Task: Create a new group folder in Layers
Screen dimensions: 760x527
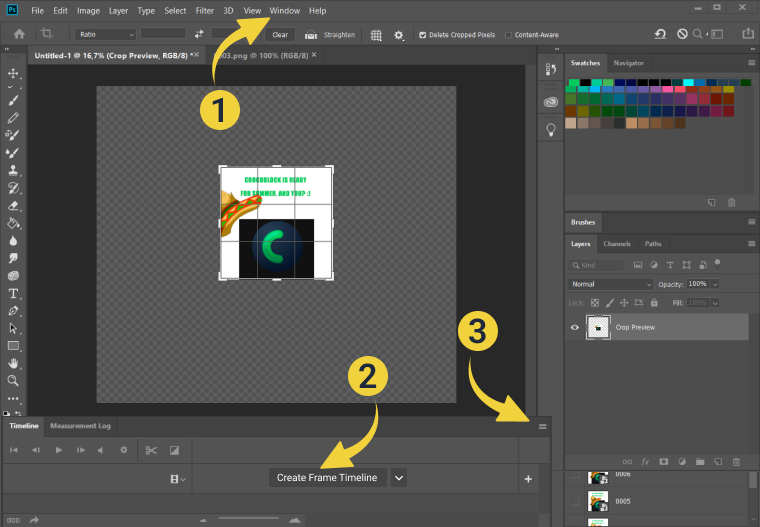Action: coord(700,462)
